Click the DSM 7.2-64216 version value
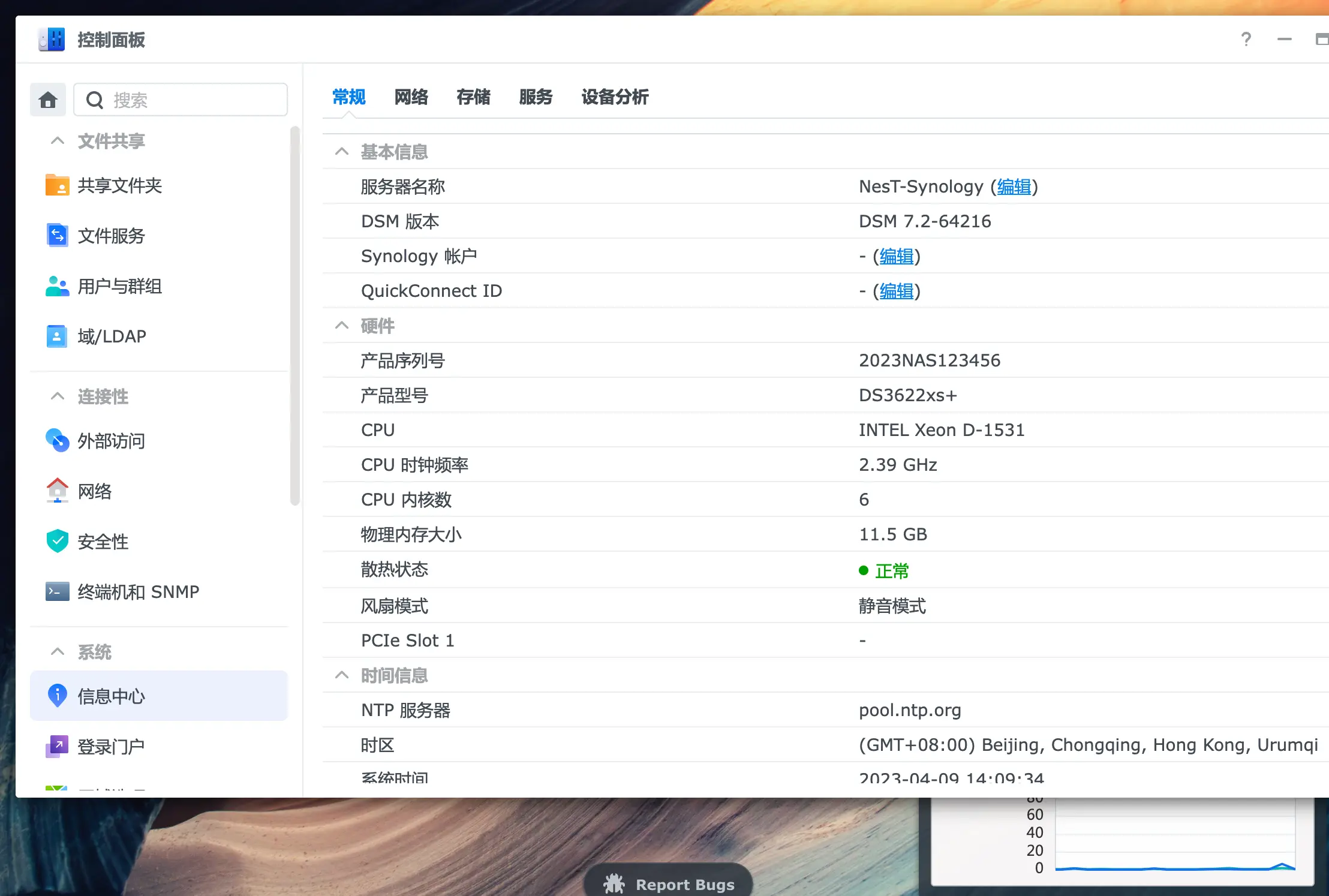This screenshot has height=896, width=1329. point(925,221)
